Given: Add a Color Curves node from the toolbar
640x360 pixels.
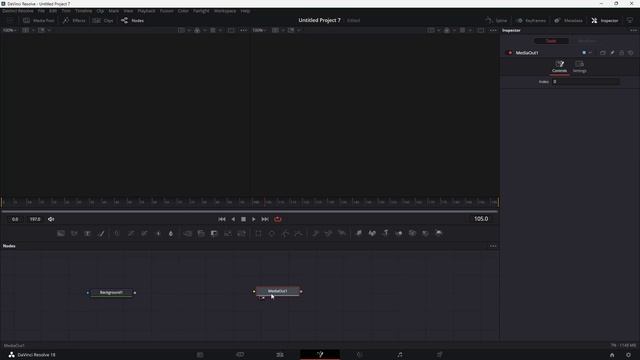Looking at the screenshot, I should (131, 233).
